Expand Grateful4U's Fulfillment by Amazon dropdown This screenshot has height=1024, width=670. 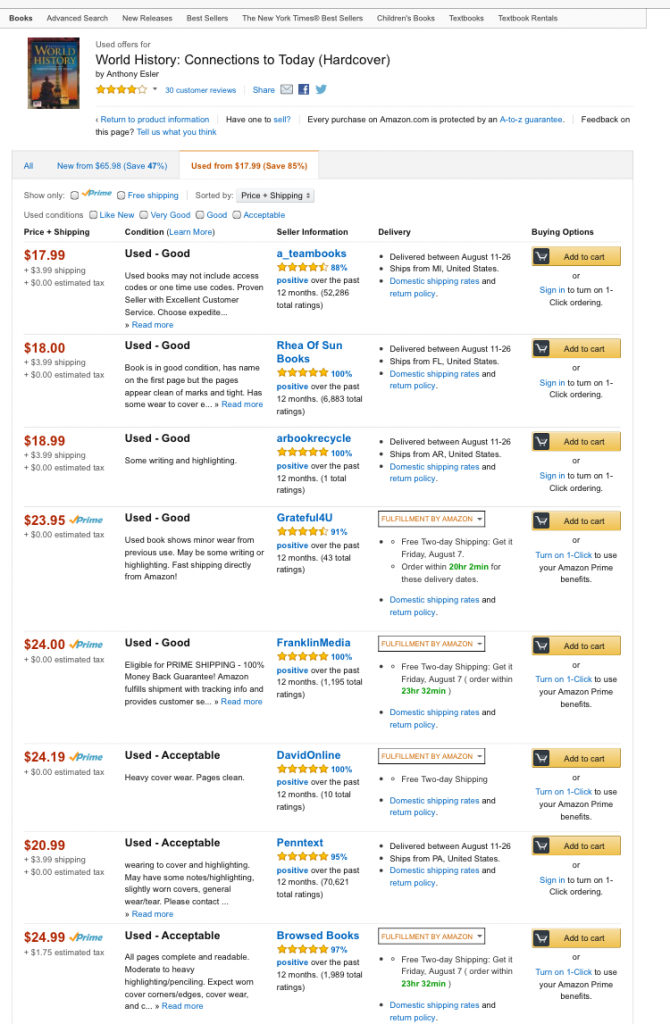click(x=431, y=519)
